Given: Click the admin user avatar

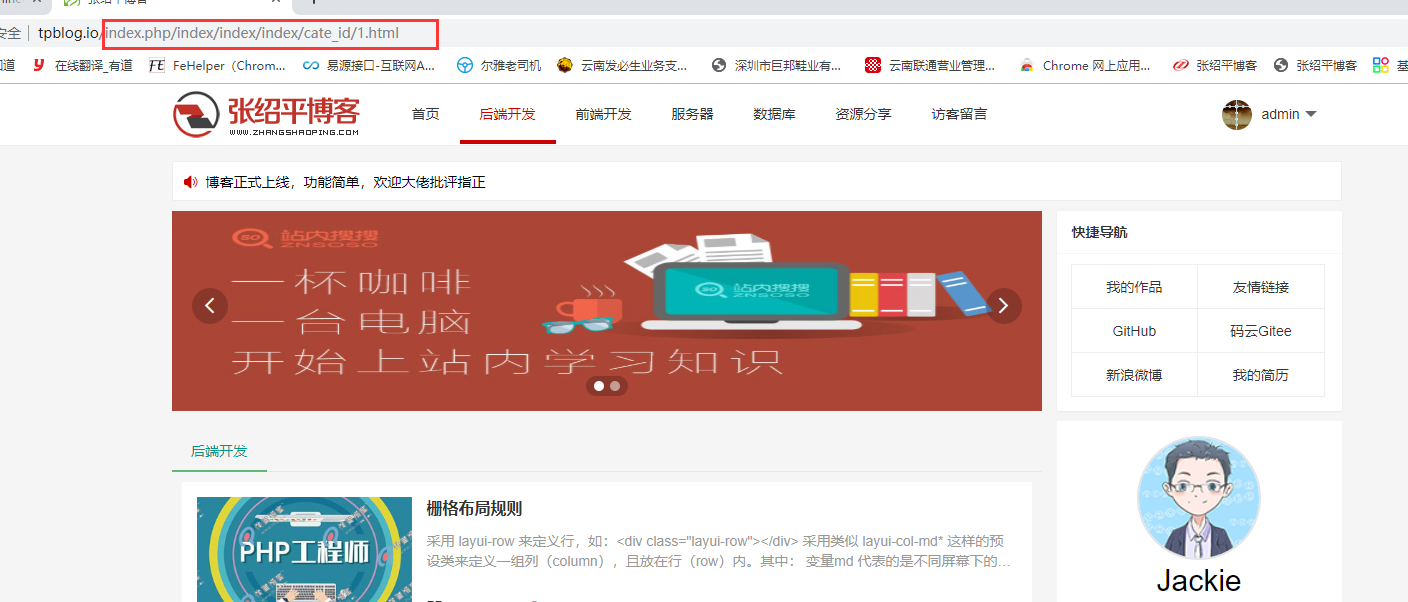Looking at the screenshot, I should click(1237, 114).
